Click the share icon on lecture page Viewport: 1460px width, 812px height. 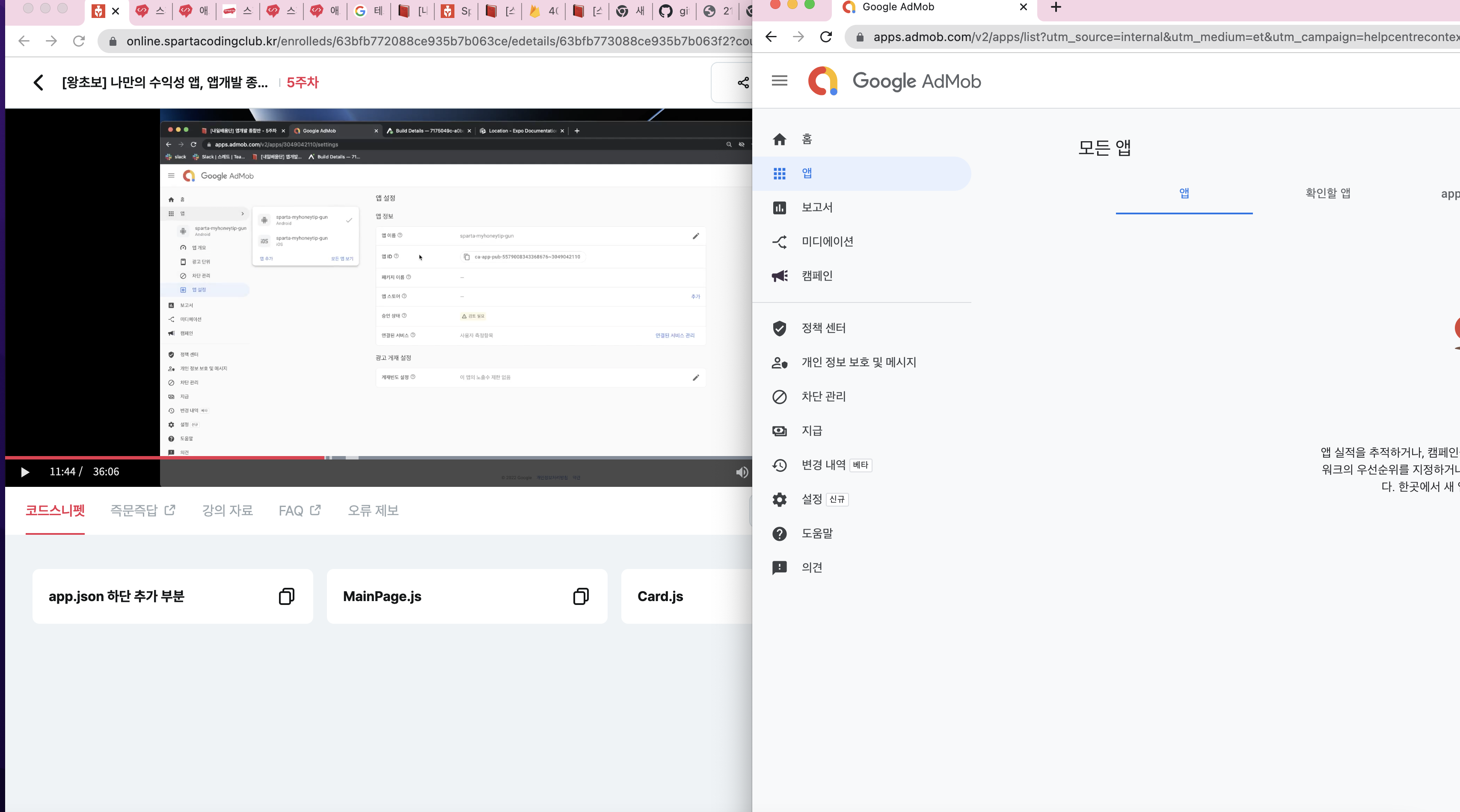[743, 83]
